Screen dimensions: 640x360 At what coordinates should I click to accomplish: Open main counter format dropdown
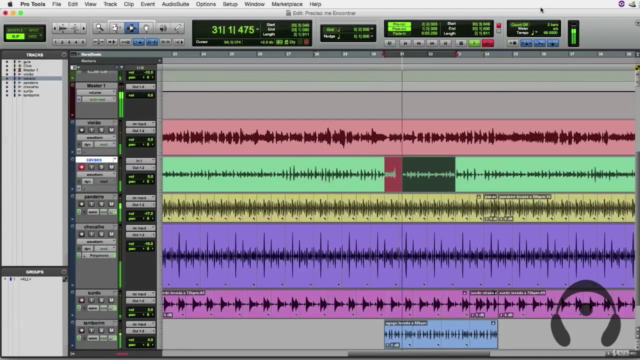(x=258, y=30)
